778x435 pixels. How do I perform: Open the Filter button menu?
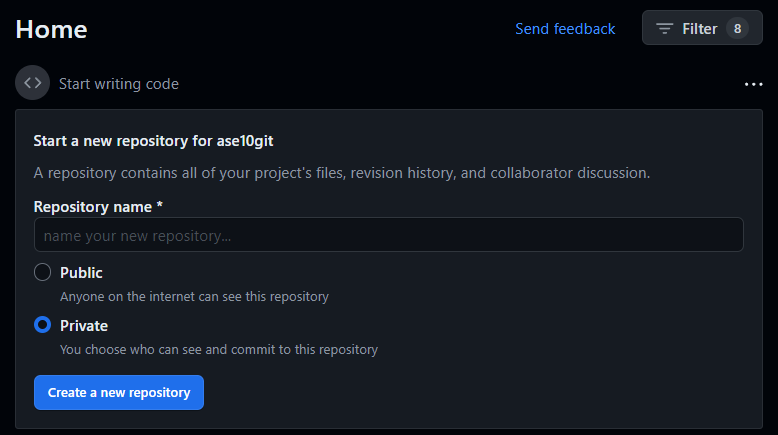(702, 28)
